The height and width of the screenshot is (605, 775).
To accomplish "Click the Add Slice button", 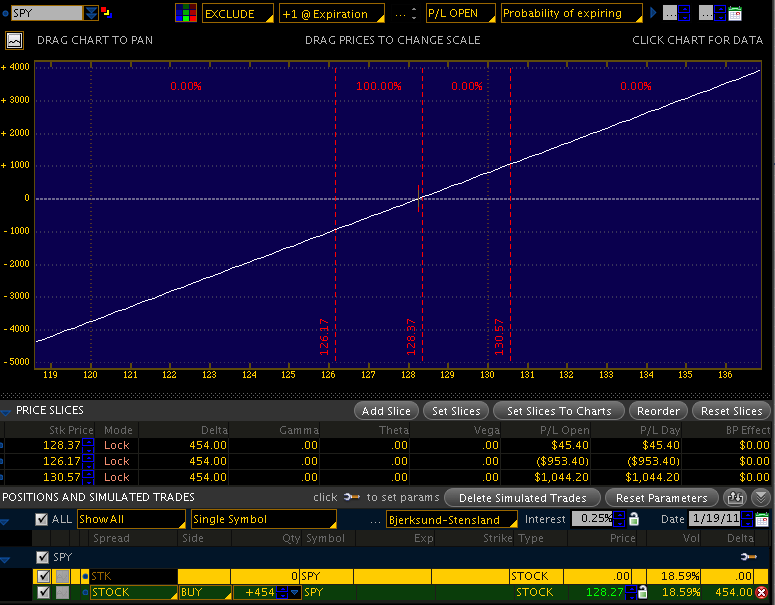I will point(386,411).
